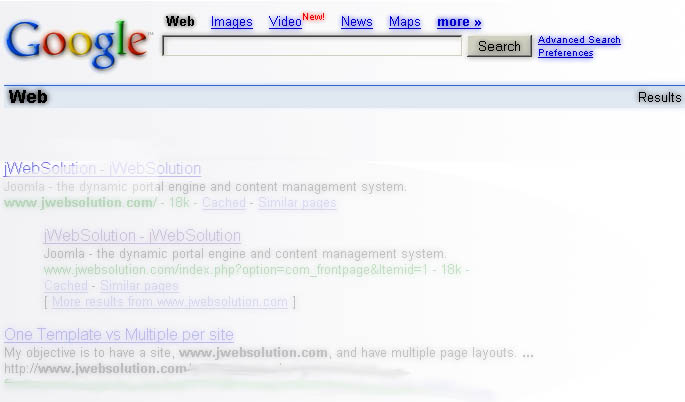Click the index.php?option=com_frontpage URL text
This screenshot has height=402, width=685.
click(236, 270)
